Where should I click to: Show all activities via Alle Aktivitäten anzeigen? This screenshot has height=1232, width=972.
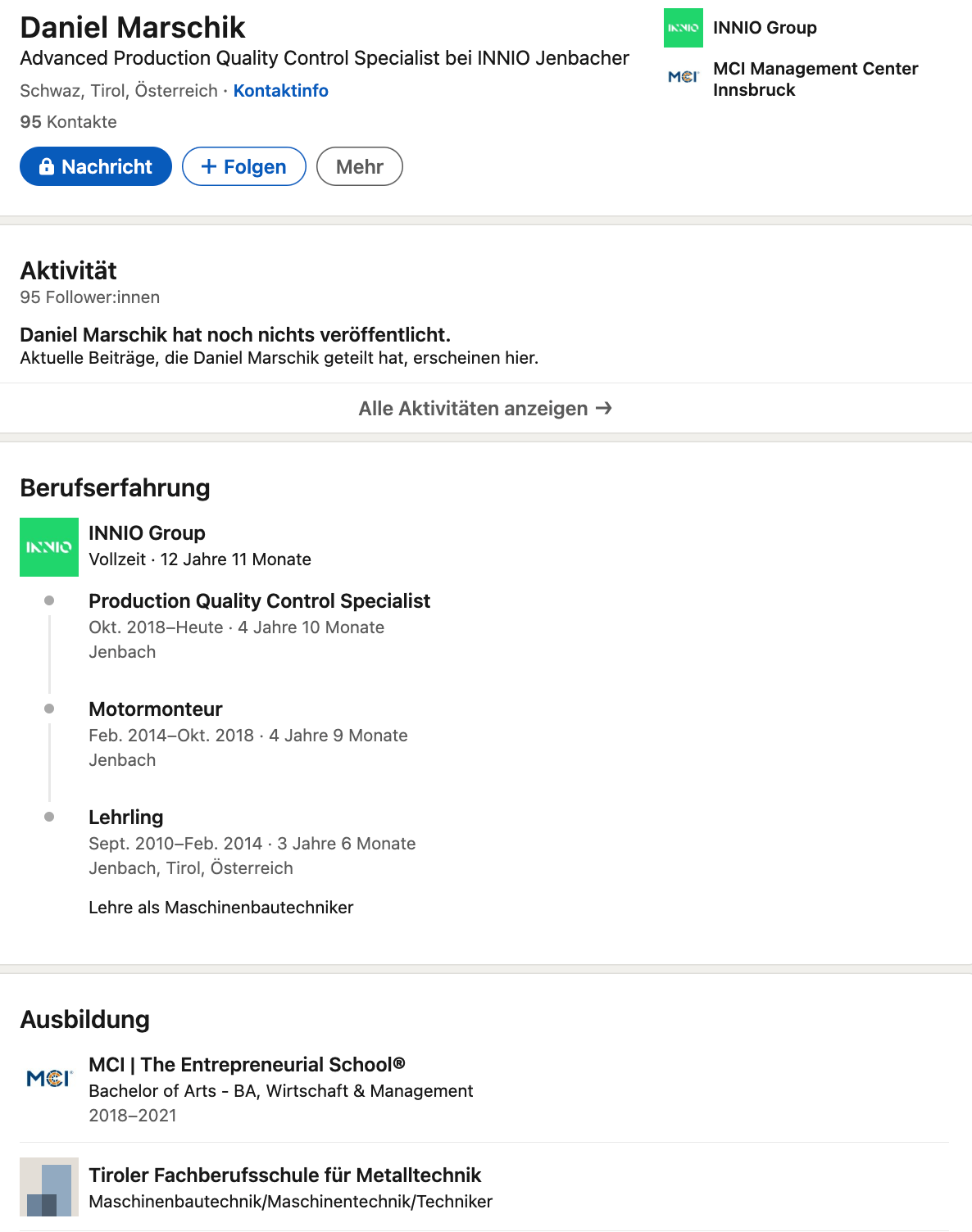(x=486, y=408)
